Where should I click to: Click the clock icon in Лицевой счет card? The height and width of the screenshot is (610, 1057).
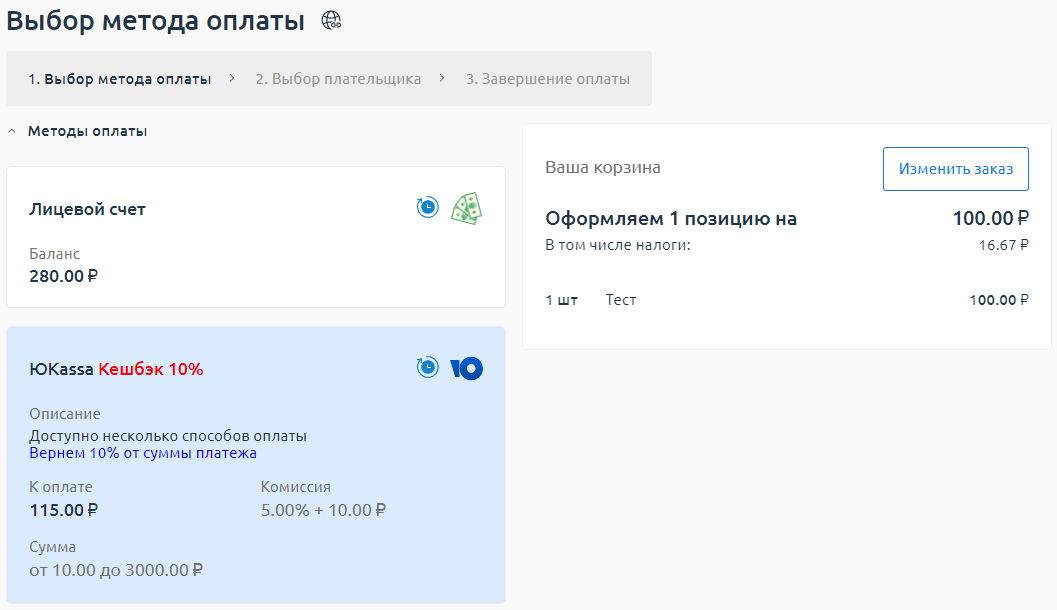[x=427, y=207]
